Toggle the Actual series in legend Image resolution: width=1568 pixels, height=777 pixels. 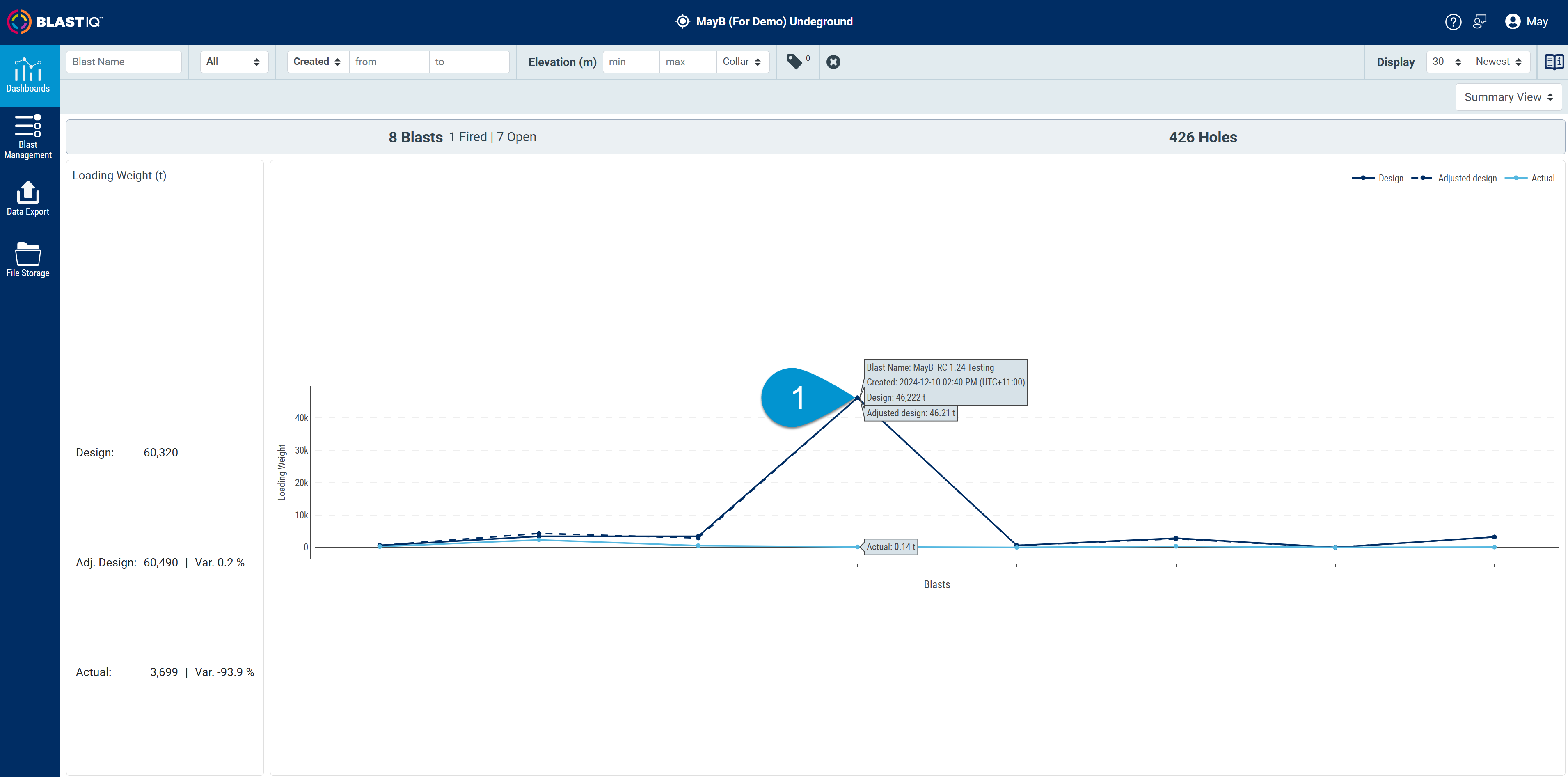[1530, 179]
